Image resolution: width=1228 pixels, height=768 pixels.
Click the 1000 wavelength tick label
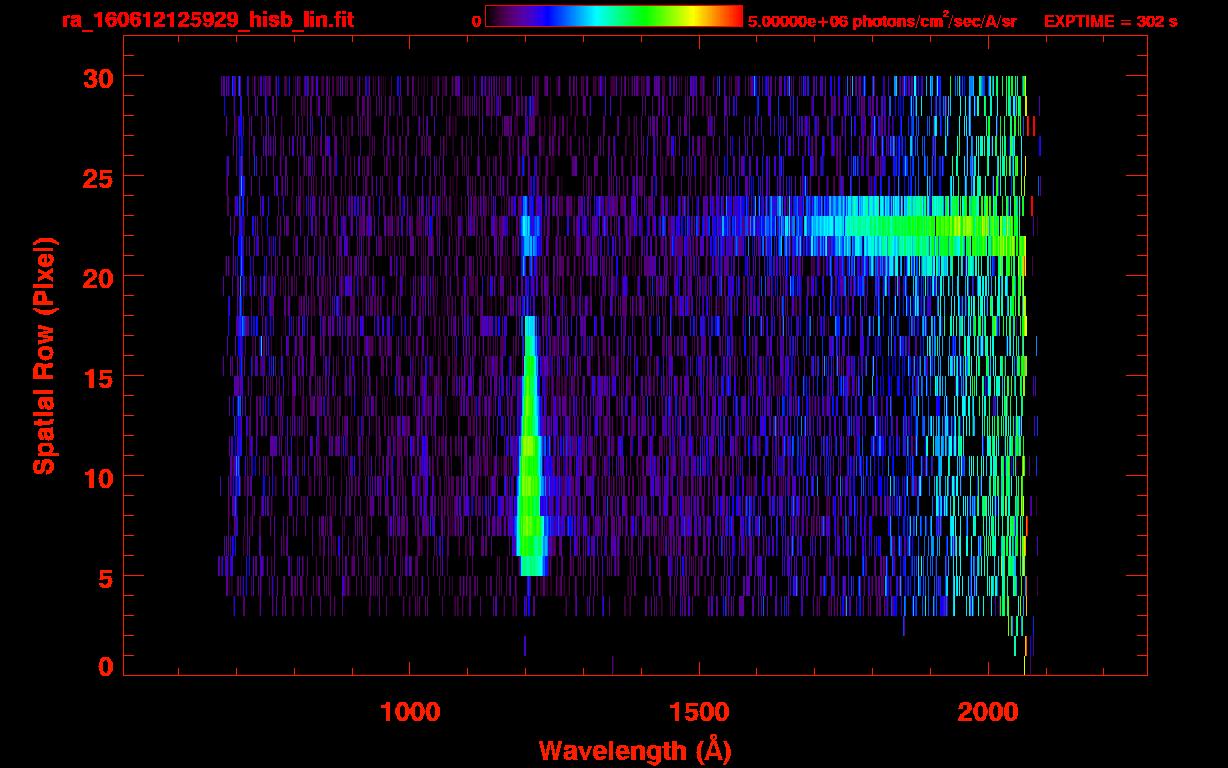pos(410,712)
